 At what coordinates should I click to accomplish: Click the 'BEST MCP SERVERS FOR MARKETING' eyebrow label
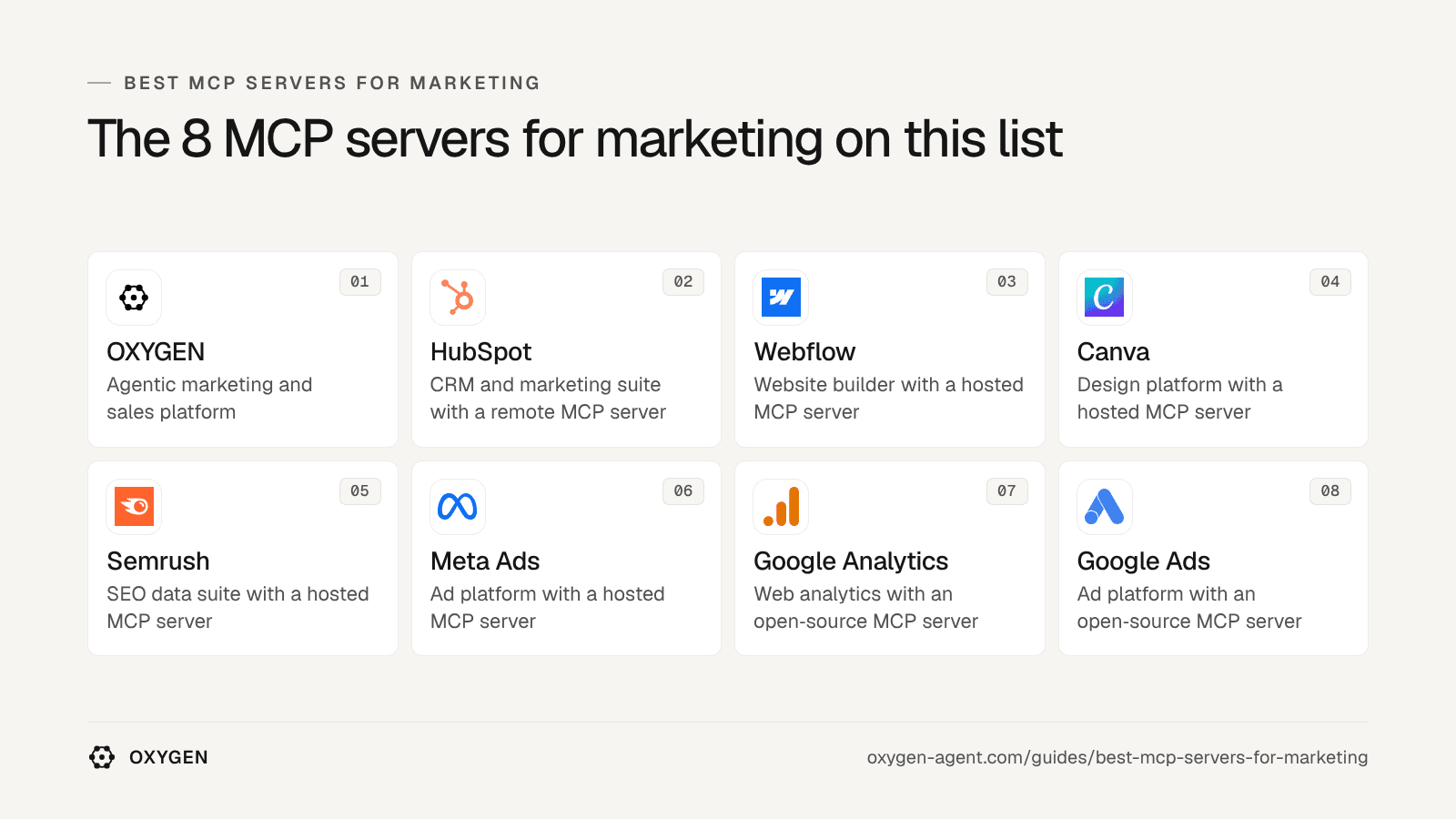point(332,83)
